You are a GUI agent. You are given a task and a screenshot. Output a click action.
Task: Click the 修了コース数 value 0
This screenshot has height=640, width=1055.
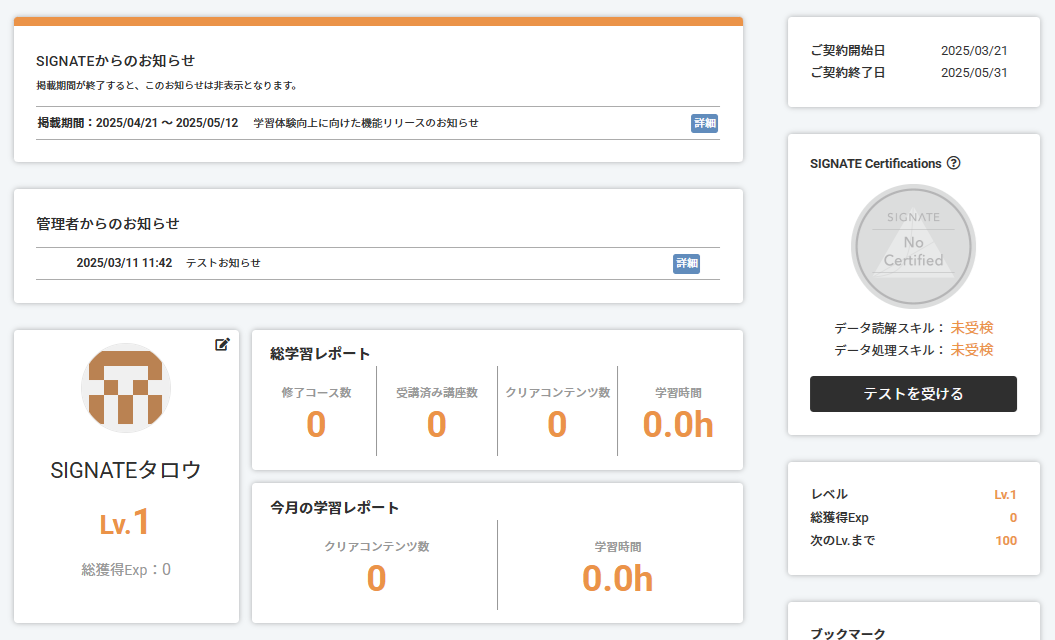click(316, 425)
